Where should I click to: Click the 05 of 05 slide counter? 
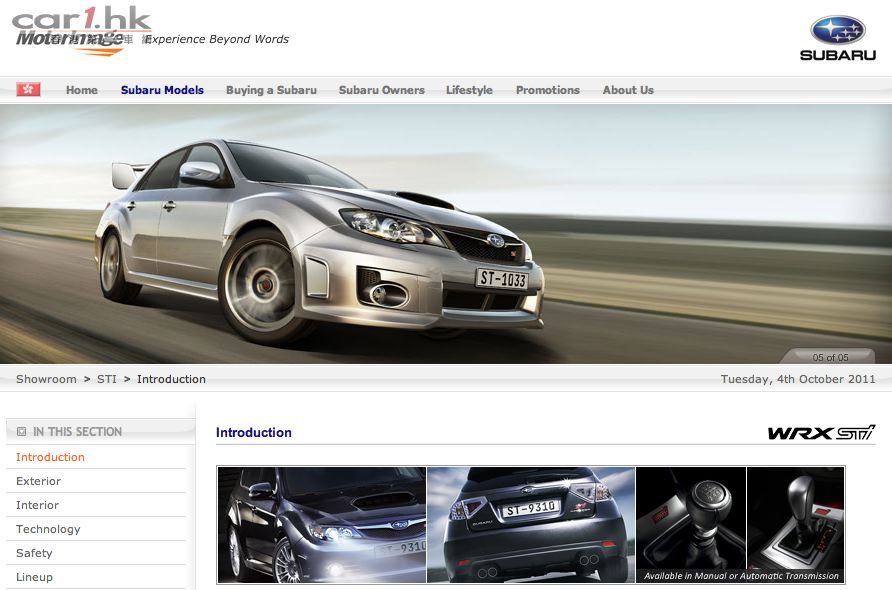[830, 357]
